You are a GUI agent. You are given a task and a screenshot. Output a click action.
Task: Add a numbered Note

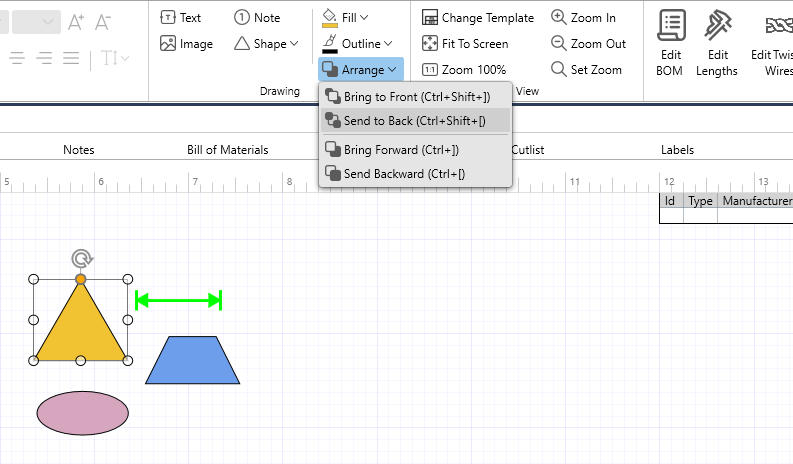pyautogui.click(x=257, y=18)
